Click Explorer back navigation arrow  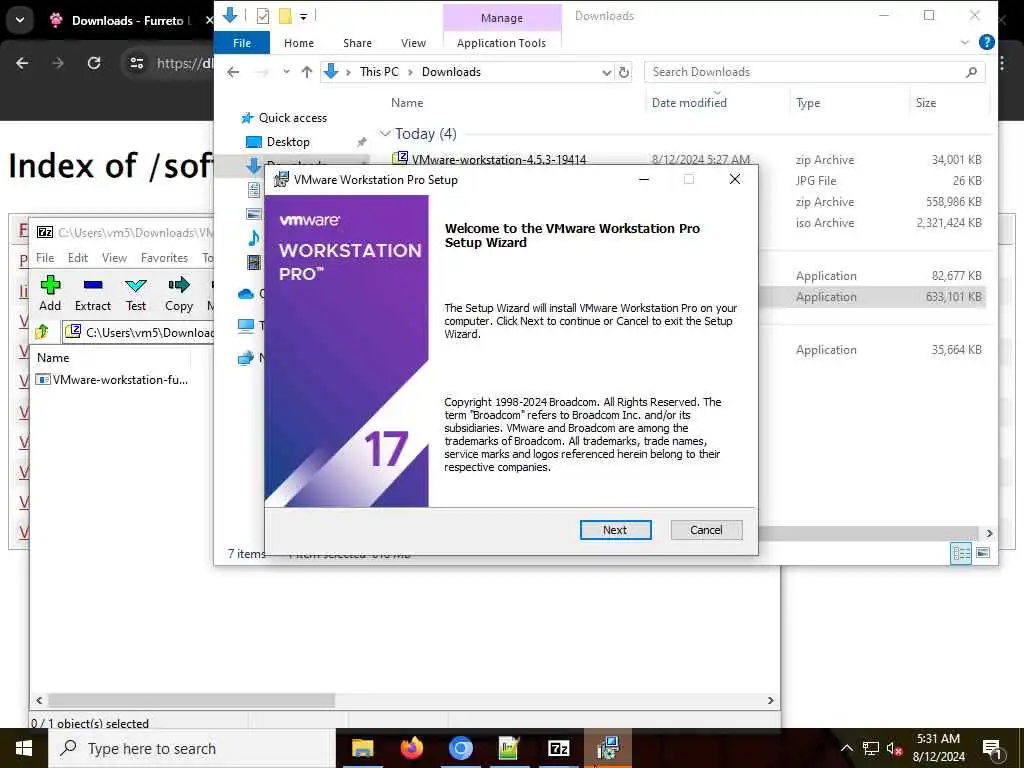coord(233,72)
